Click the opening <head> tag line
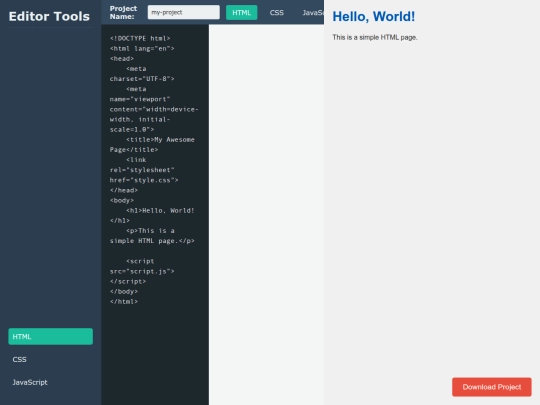Viewport: 540px width, 405px height. pyautogui.click(x=122, y=59)
